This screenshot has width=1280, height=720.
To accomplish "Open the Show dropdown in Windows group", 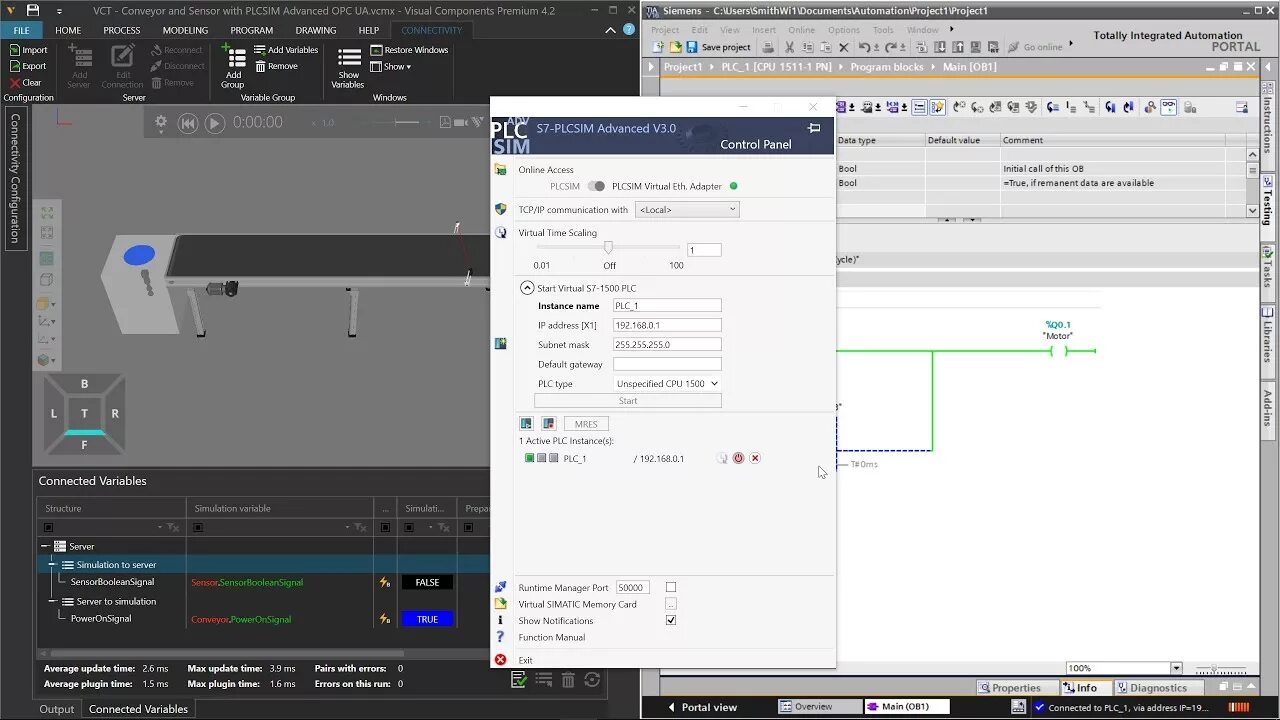I will tap(390, 67).
